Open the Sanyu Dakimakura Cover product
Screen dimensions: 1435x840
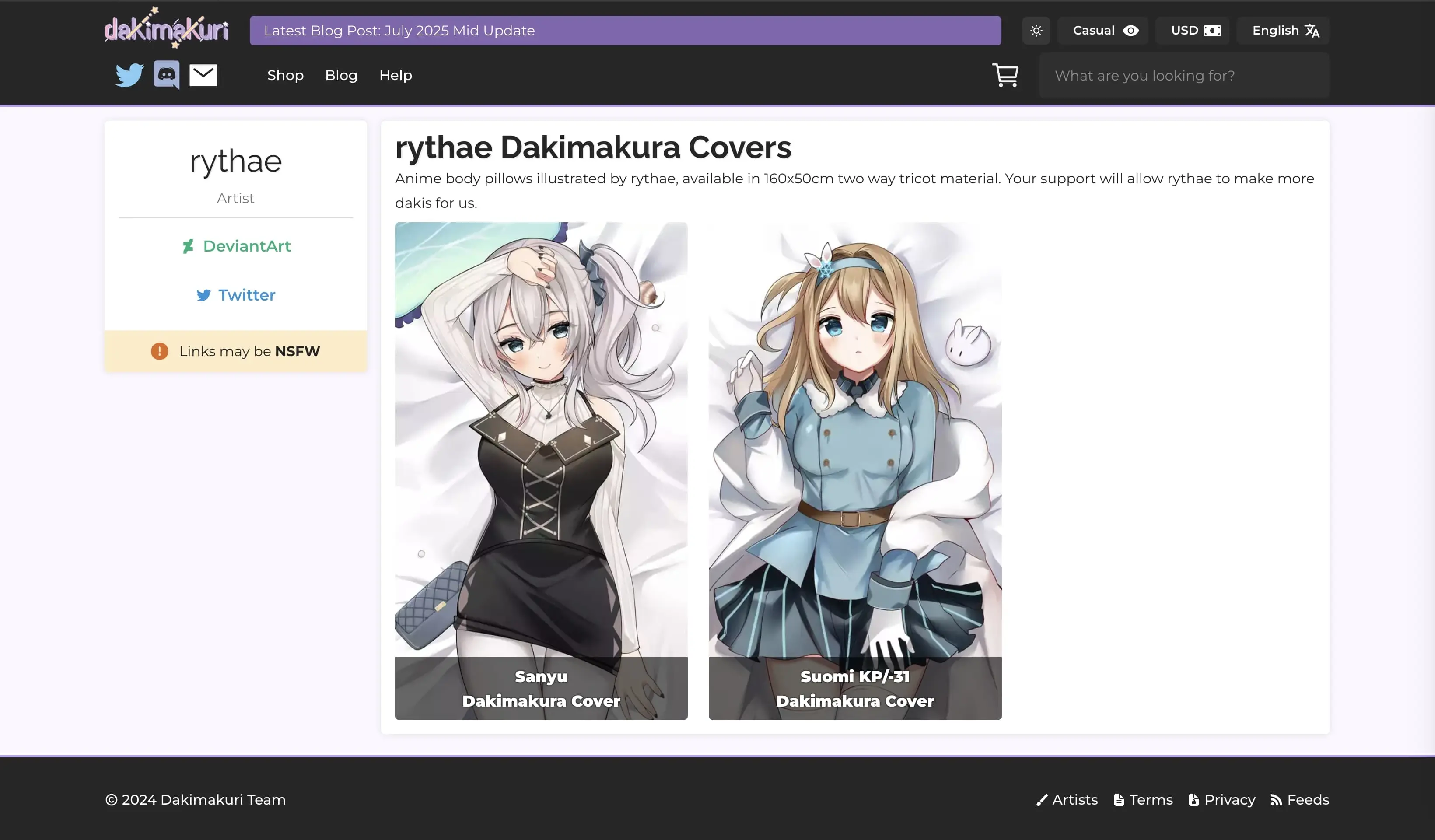[540, 472]
